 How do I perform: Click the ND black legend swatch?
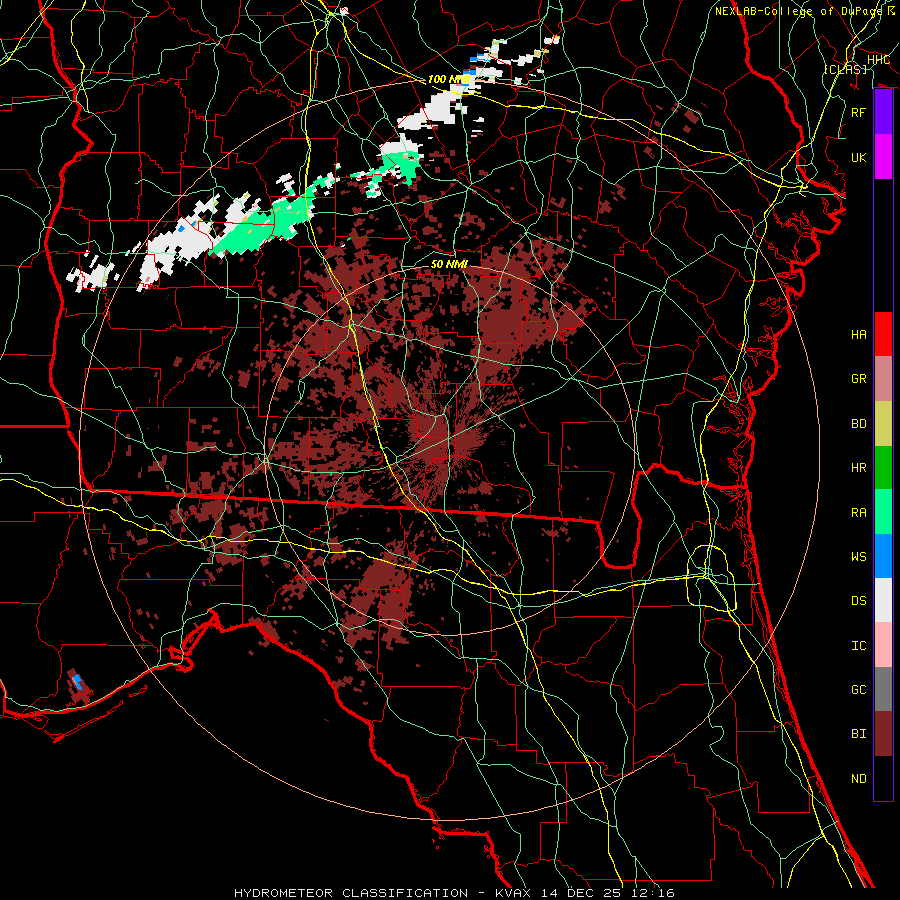click(883, 778)
